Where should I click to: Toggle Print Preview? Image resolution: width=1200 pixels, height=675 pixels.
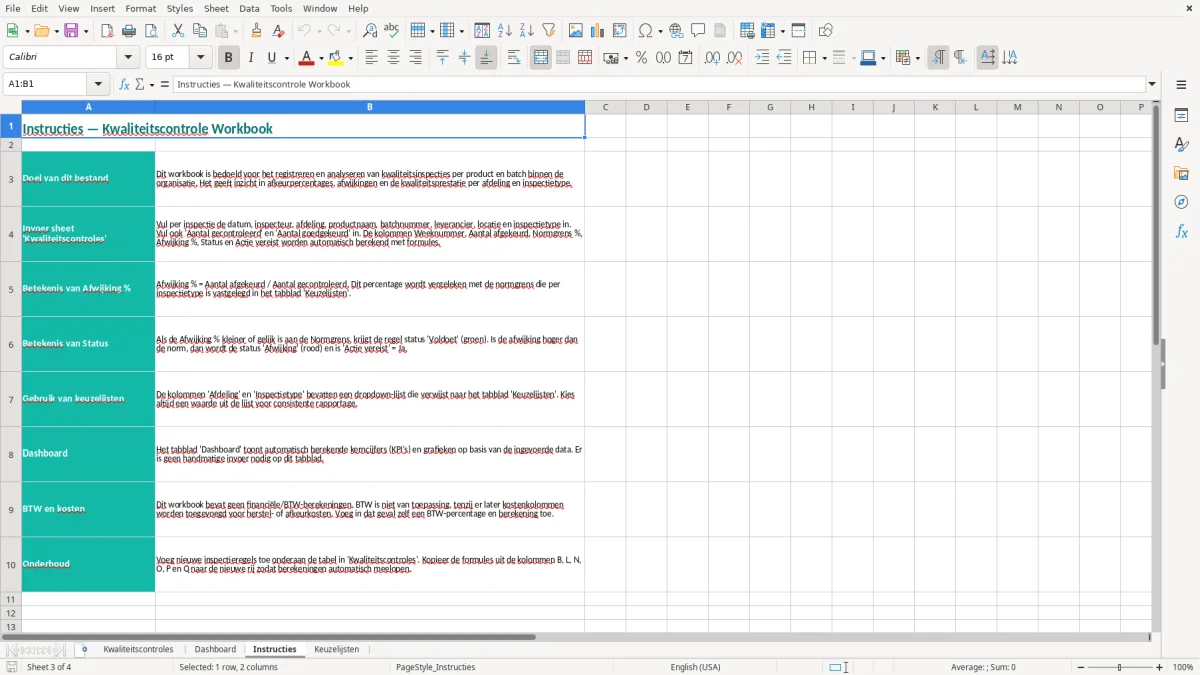151,31
